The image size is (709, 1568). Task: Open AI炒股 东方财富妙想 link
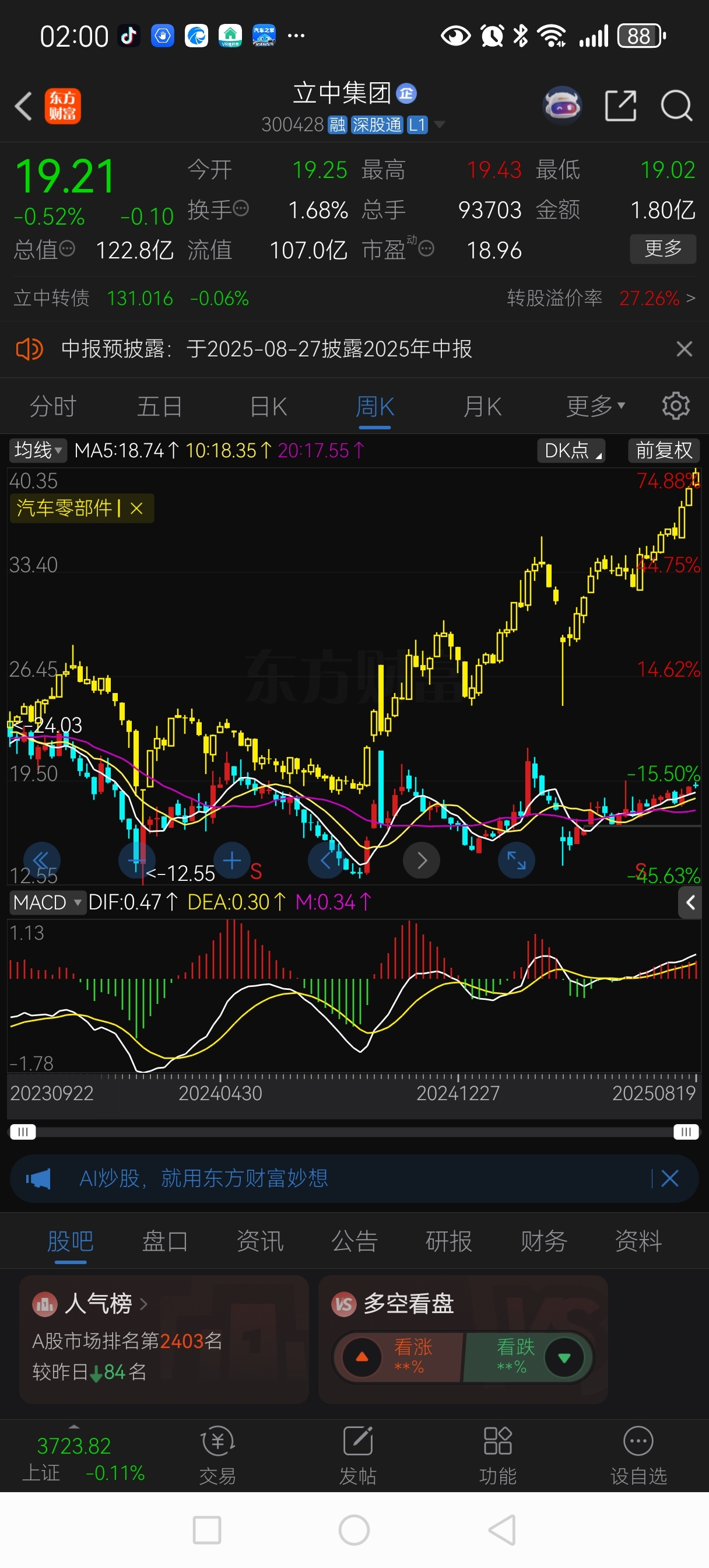click(x=204, y=1178)
